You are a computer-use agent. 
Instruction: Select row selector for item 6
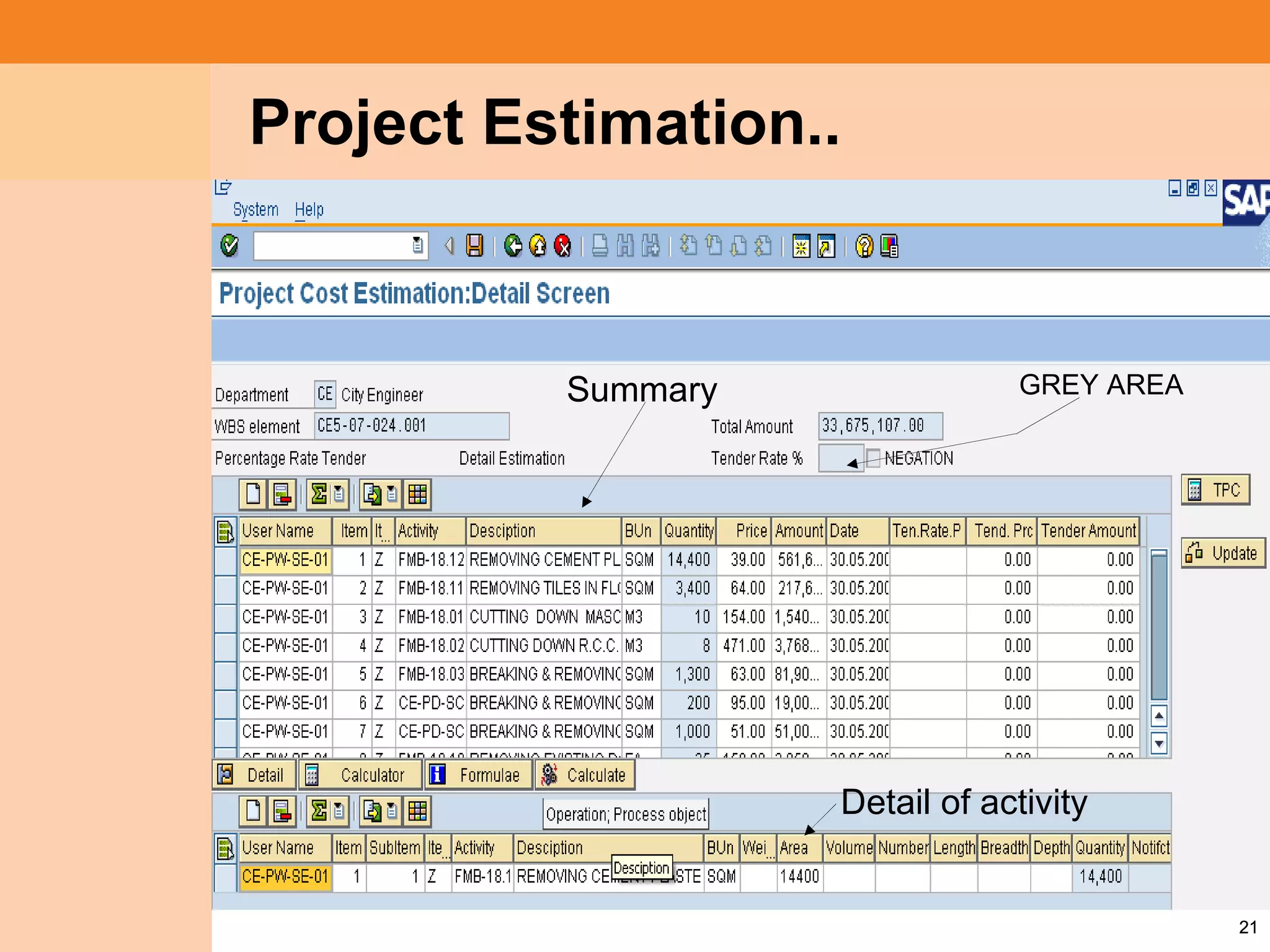(x=226, y=703)
